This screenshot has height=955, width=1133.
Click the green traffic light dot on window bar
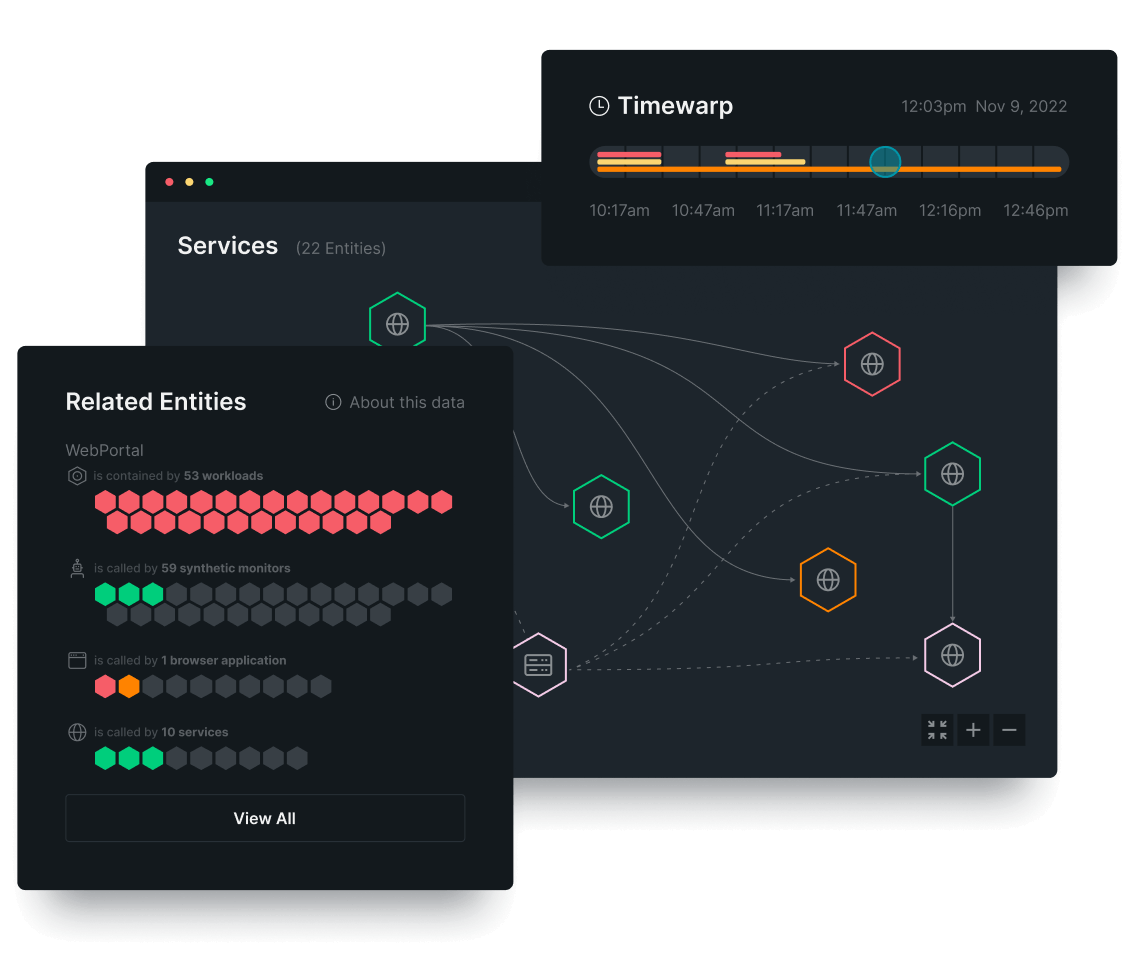tap(209, 182)
